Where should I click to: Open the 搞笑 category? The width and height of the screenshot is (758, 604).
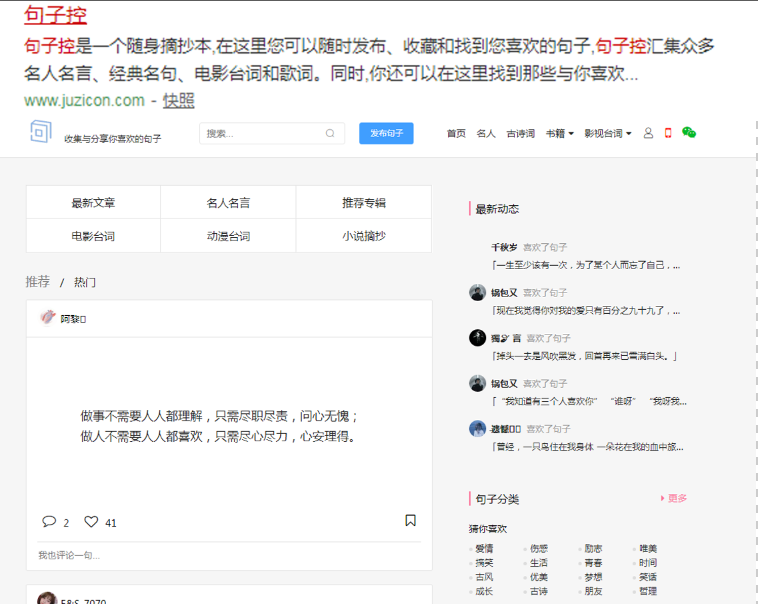(484, 562)
